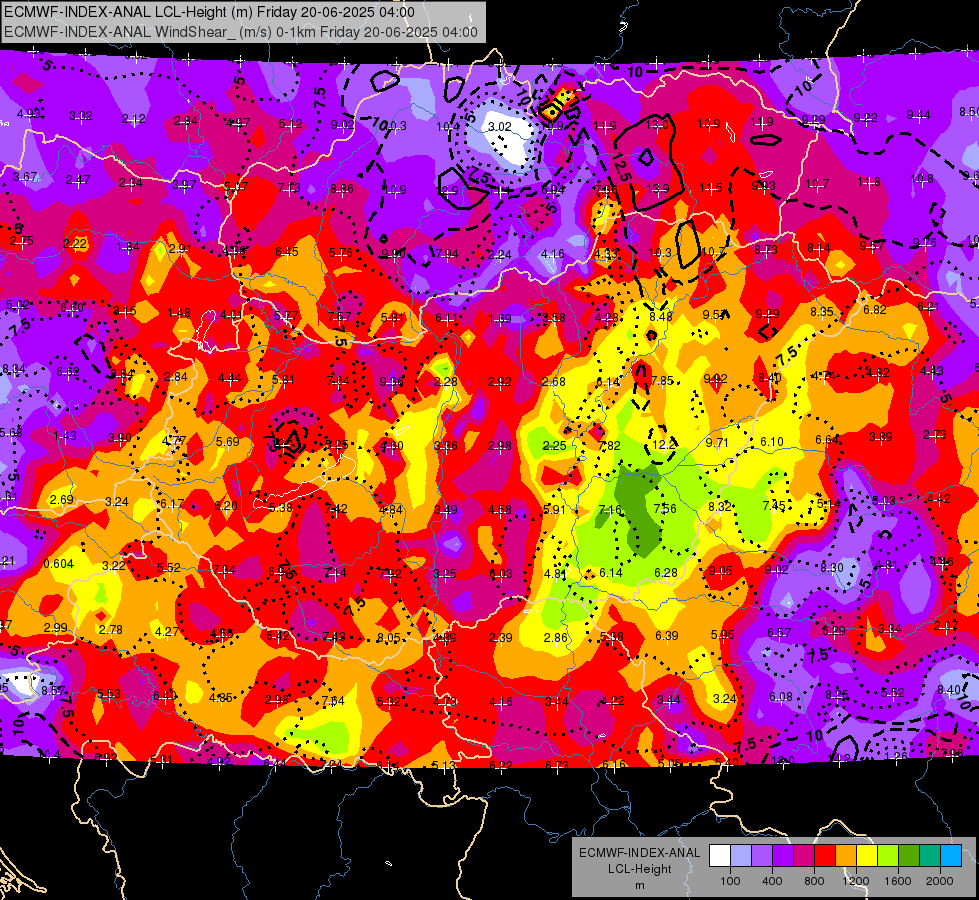Select the orange legend swatch
This screenshot has height=900, width=979.
[x=845, y=856]
